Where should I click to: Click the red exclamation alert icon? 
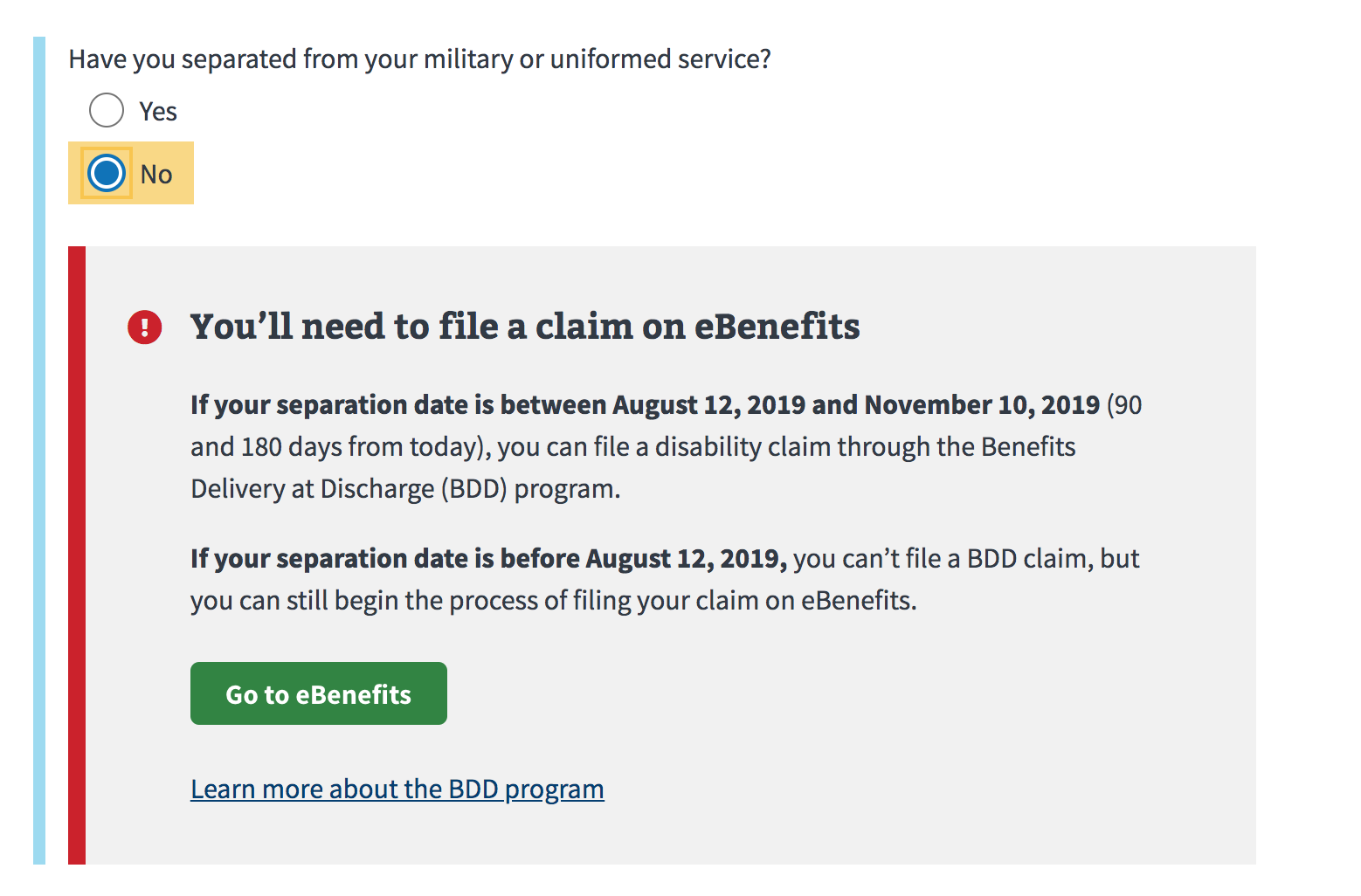[145, 327]
